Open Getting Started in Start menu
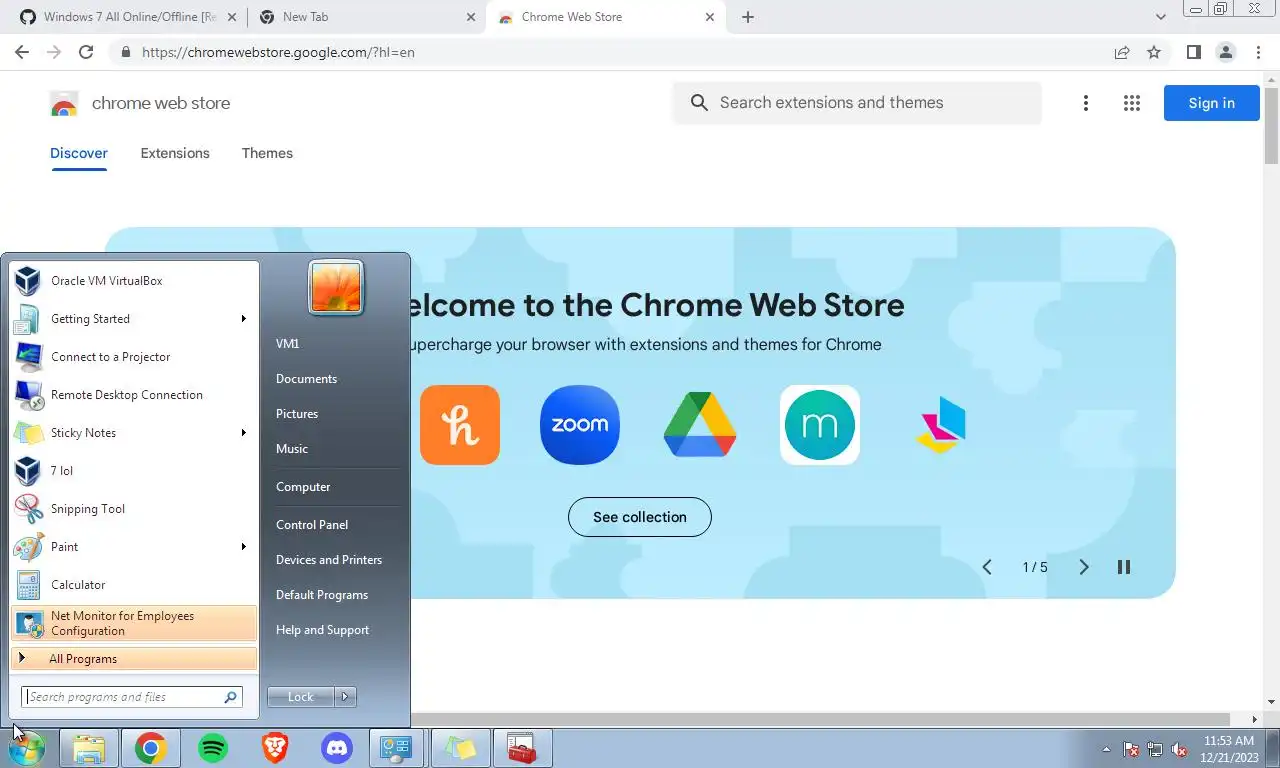 click(x=134, y=319)
